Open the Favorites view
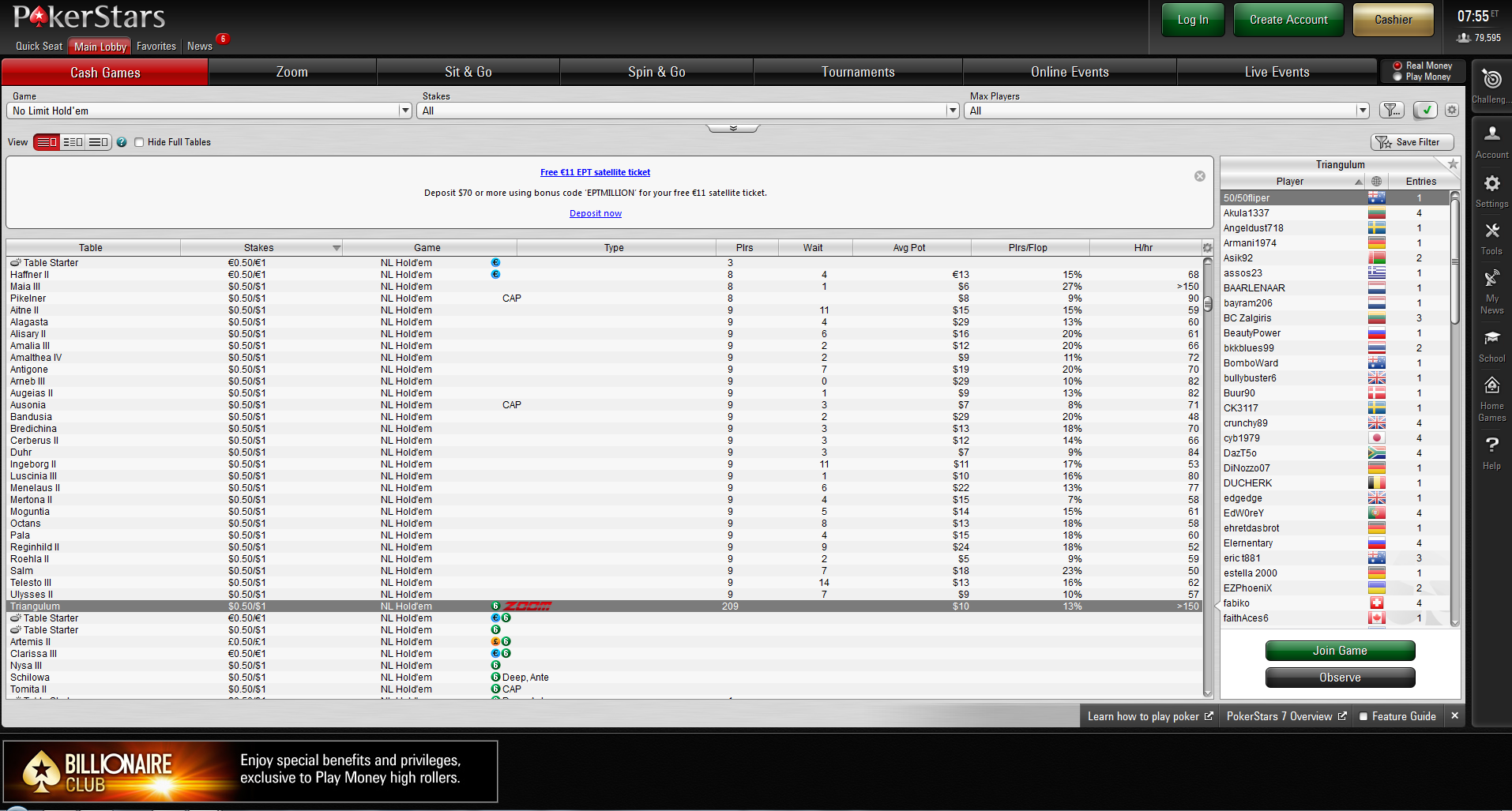 tap(156, 47)
